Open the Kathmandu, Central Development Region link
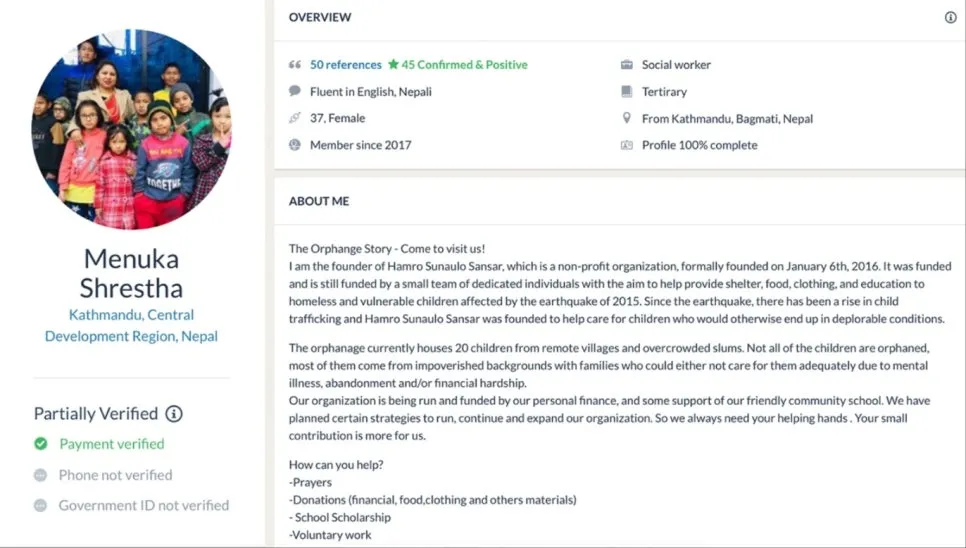 tap(131, 325)
